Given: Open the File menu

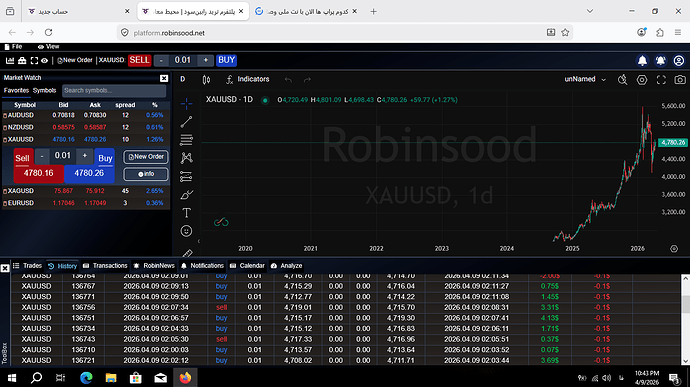Looking at the screenshot, I should point(13,47).
